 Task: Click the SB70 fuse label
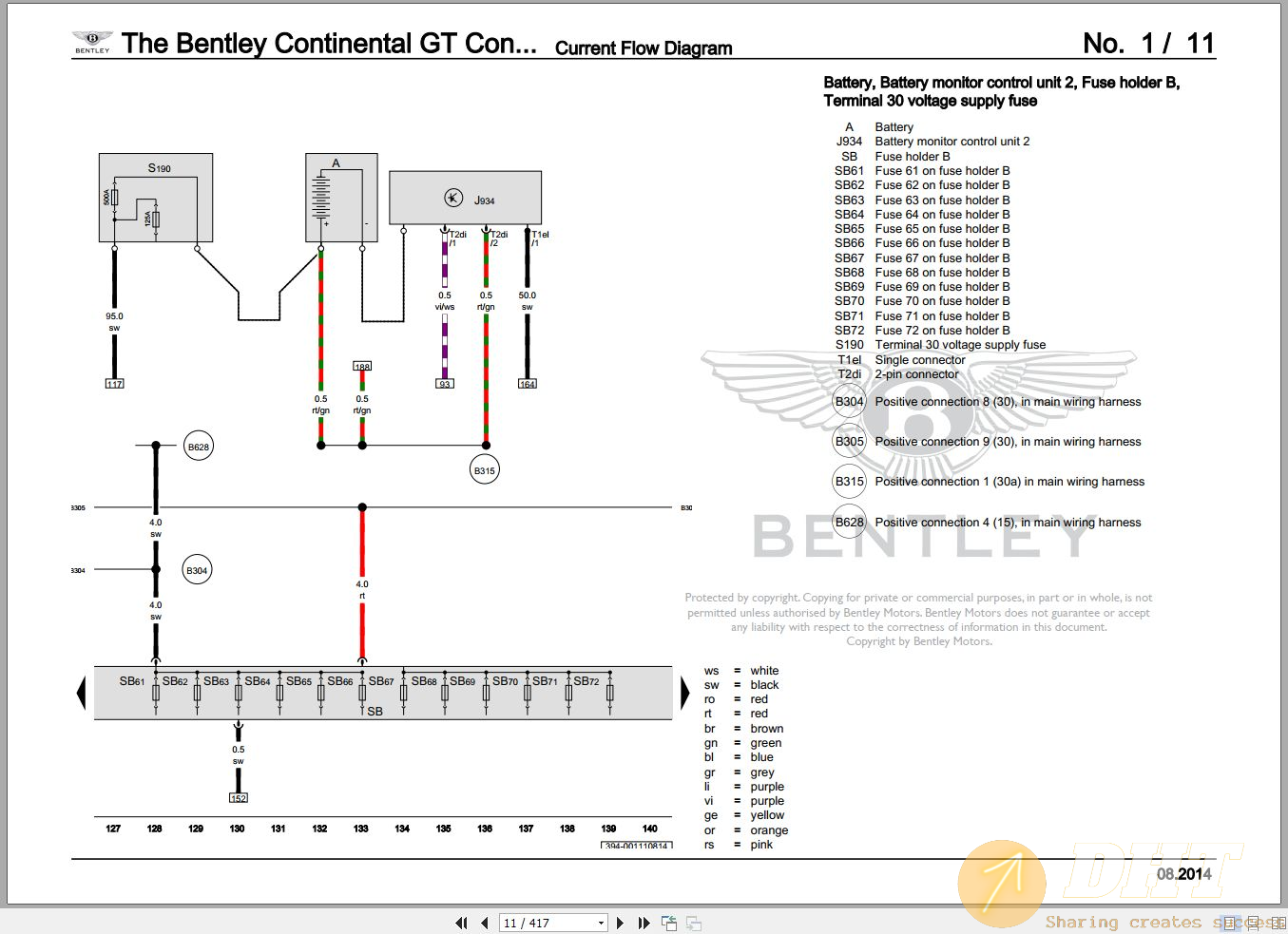(x=505, y=681)
